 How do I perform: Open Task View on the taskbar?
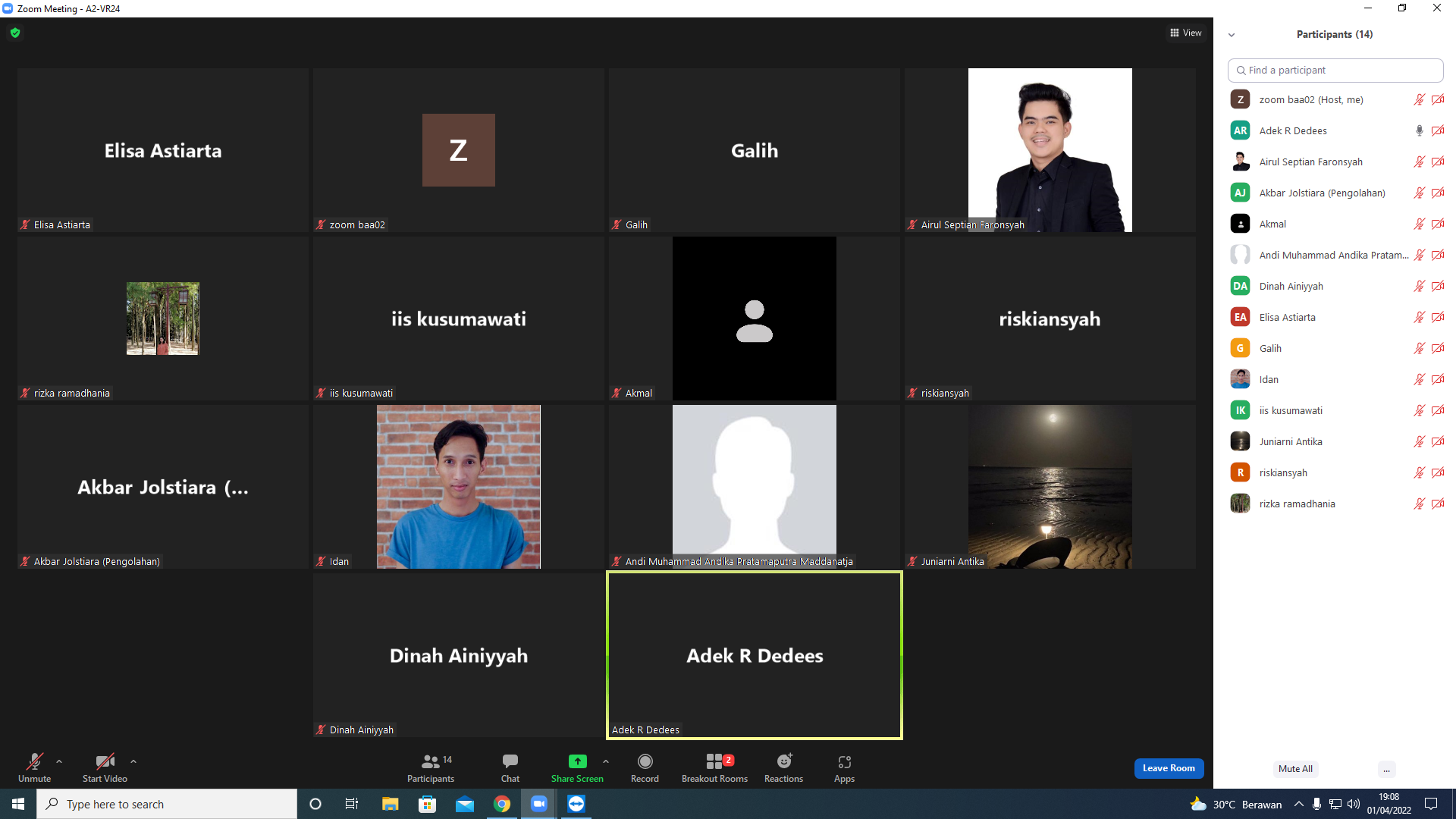352,804
